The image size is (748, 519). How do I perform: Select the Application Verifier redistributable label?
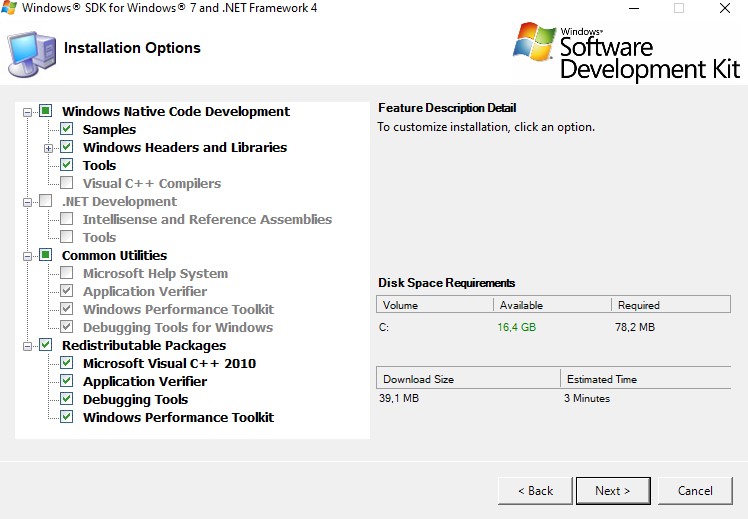pyautogui.click(x=145, y=382)
